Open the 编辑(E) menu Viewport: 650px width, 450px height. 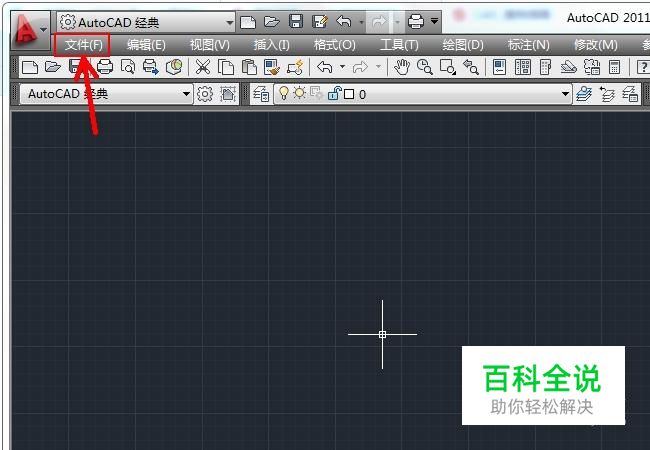[x=146, y=45]
